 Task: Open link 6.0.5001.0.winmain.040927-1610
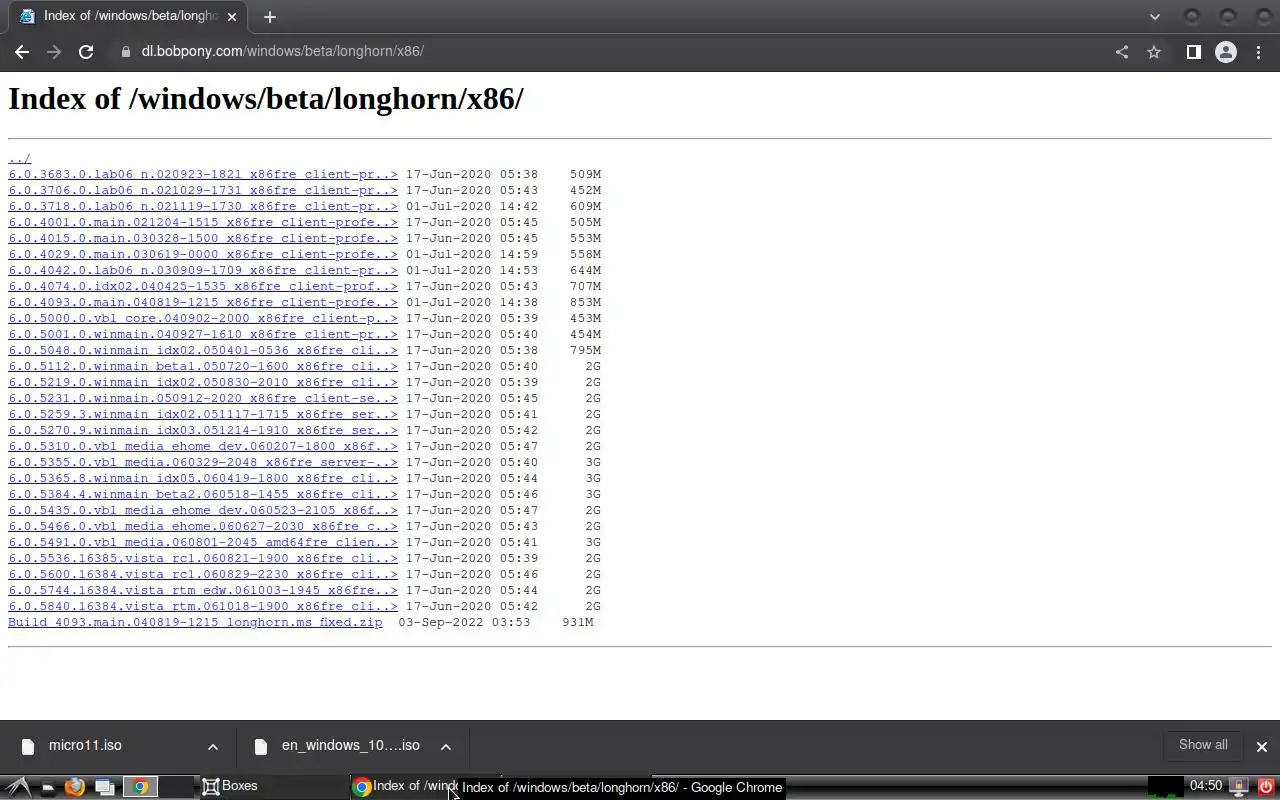203,334
